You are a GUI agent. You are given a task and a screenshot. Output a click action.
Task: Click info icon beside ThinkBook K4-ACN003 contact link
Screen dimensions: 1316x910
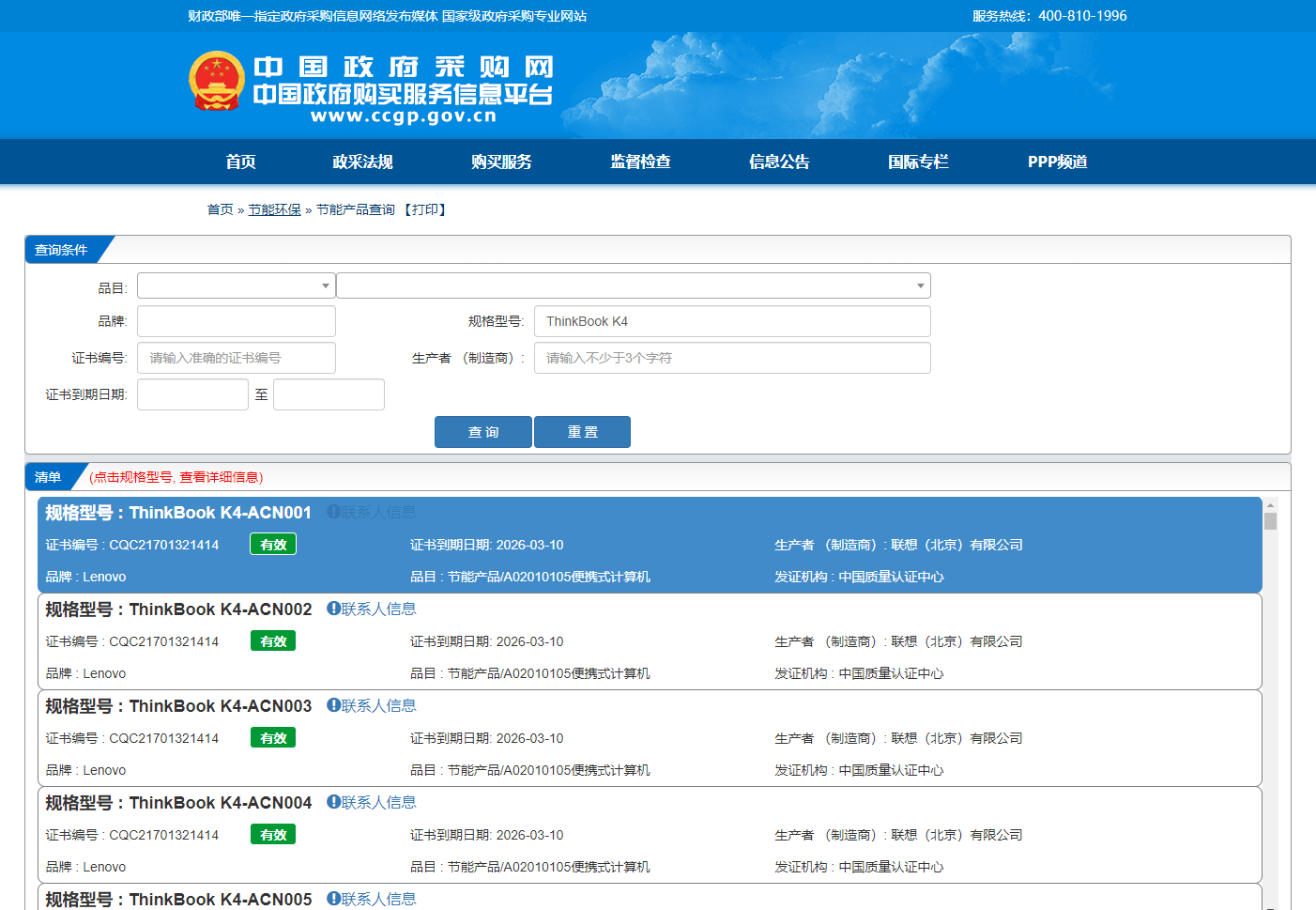(x=333, y=705)
